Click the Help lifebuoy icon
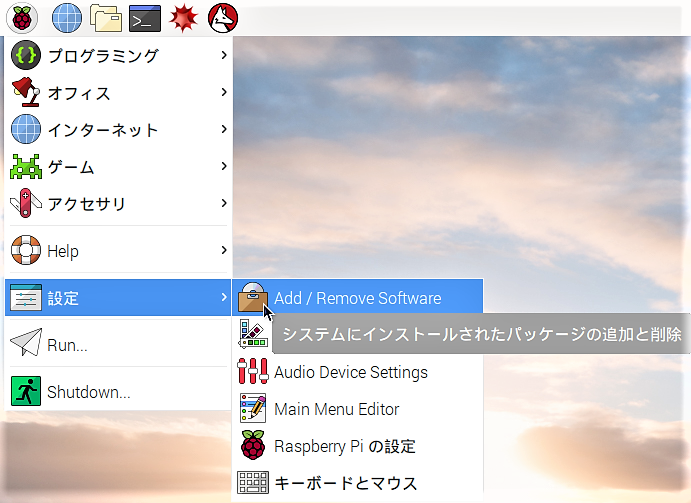The image size is (691, 503). tap(26, 250)
